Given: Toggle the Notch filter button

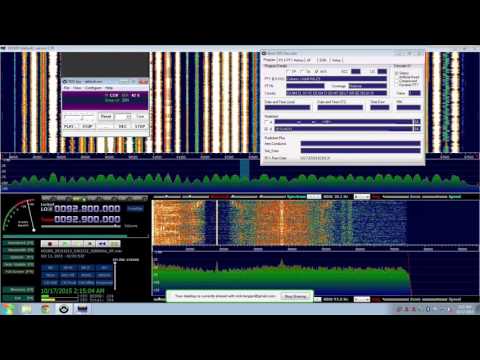Looking at the screenshot, I should pyautogui.click(x=86, y=275).
